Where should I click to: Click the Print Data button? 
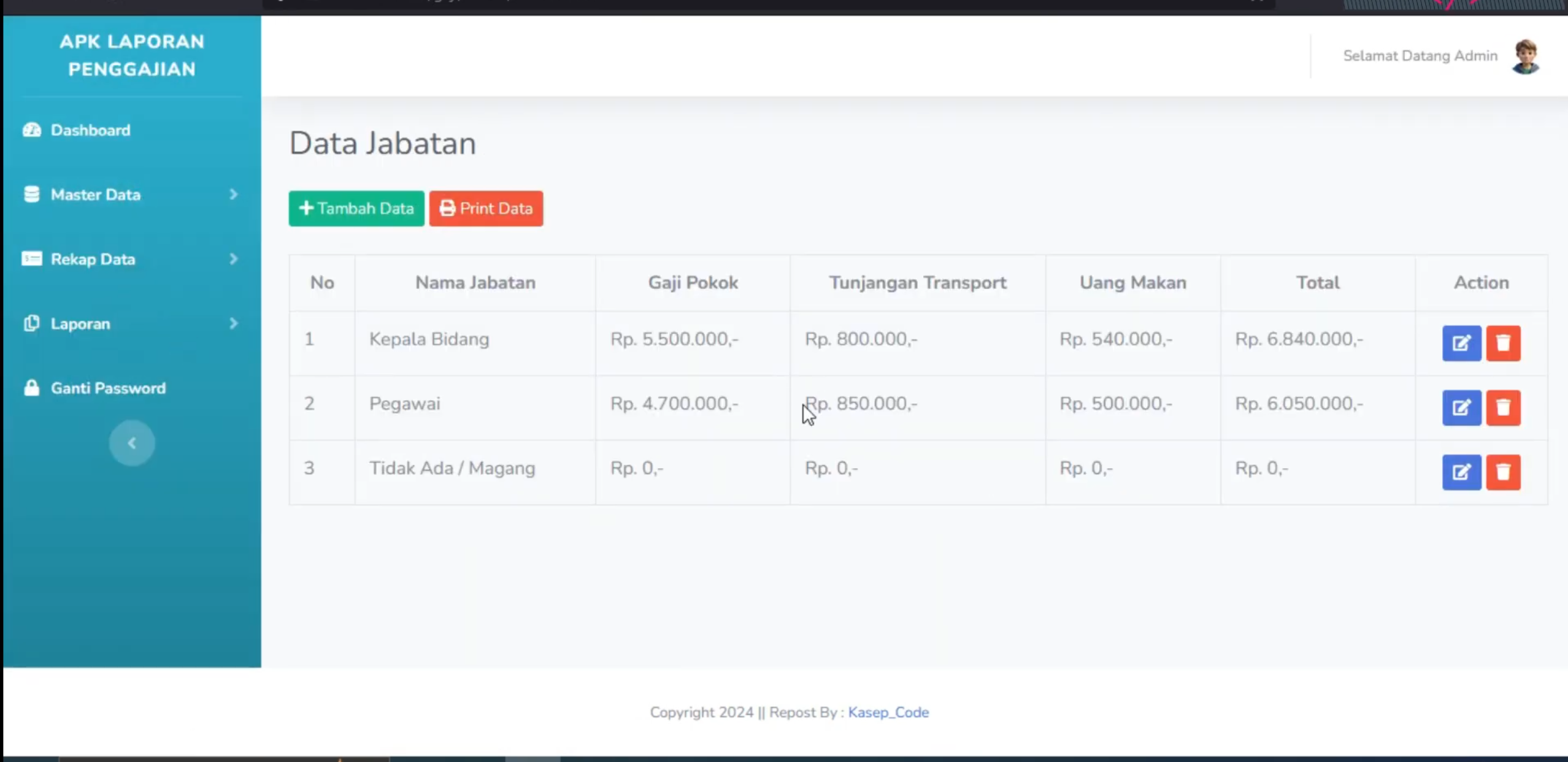click(x=486, y=209)
